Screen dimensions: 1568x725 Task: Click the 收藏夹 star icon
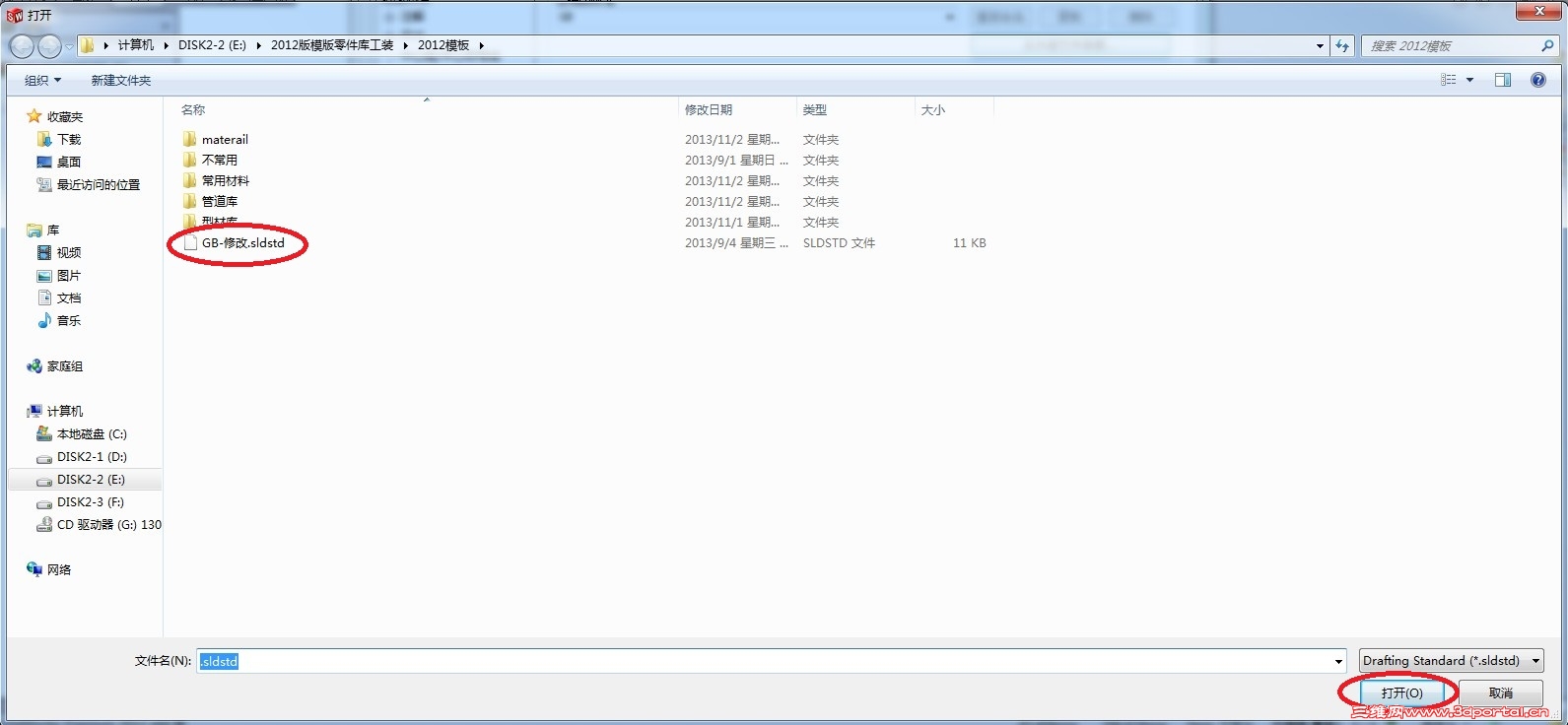coord(34,116)
